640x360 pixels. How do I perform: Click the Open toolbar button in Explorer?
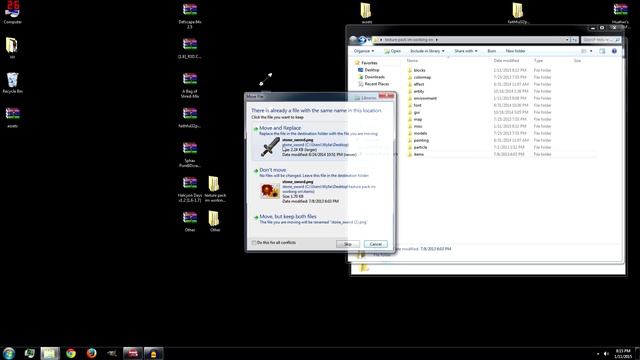(x=392, y=51)
